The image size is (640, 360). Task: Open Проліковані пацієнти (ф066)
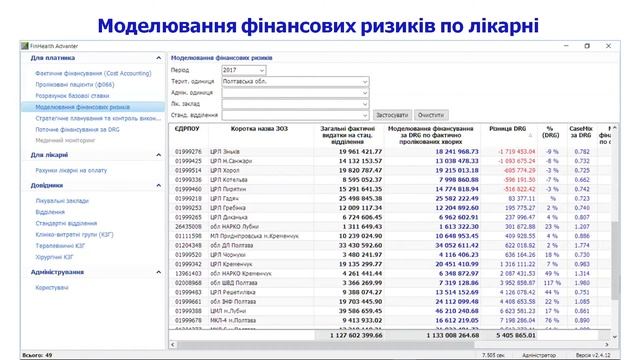(x=75, y=84)
